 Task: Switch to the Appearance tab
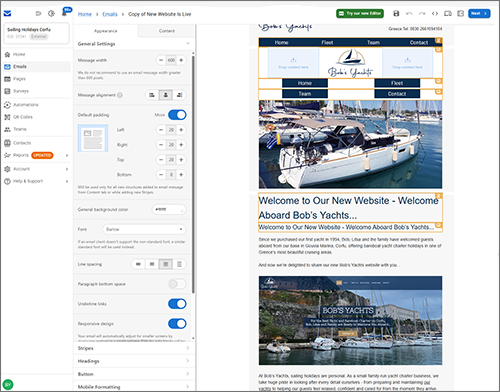pyautogui.click(x=106, y=31)
